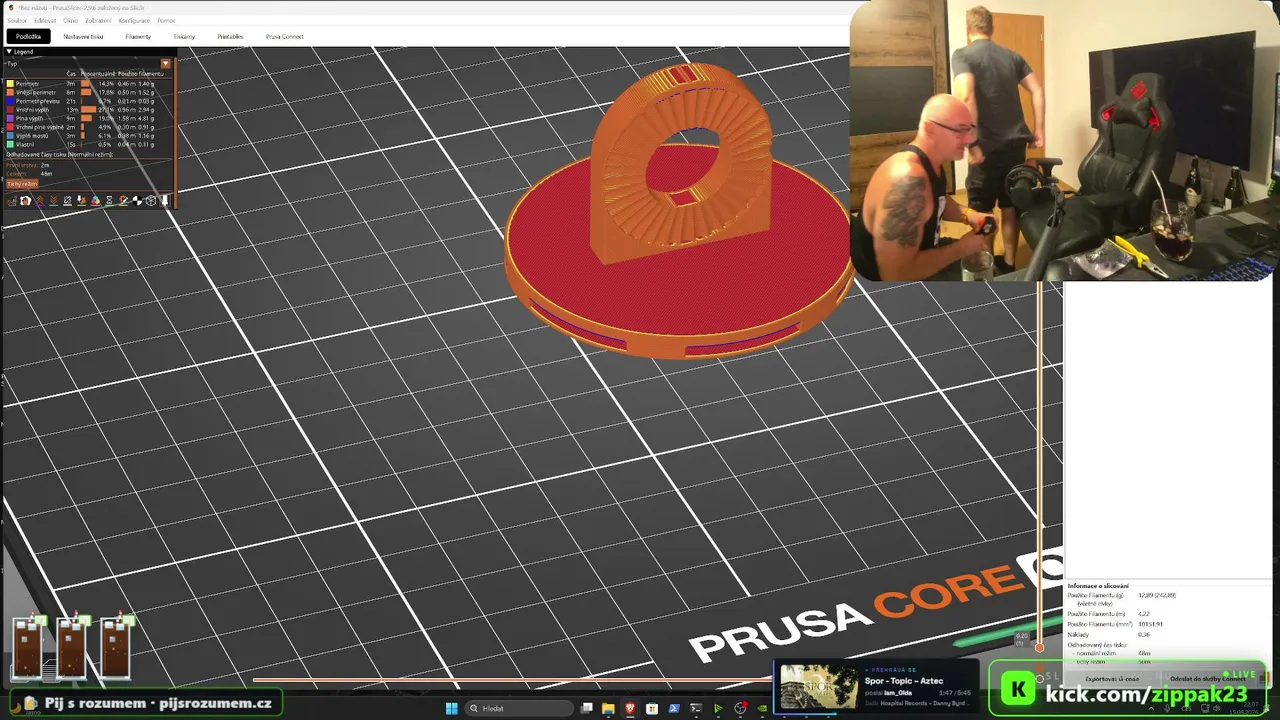This screenshot has width=1280, height=720.
Task: Launch Brave browser from the taskbar
Action: [630, 709]
